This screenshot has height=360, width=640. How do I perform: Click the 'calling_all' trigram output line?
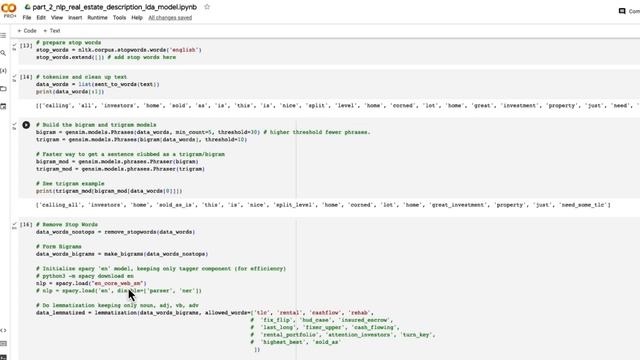click(323, 205)
